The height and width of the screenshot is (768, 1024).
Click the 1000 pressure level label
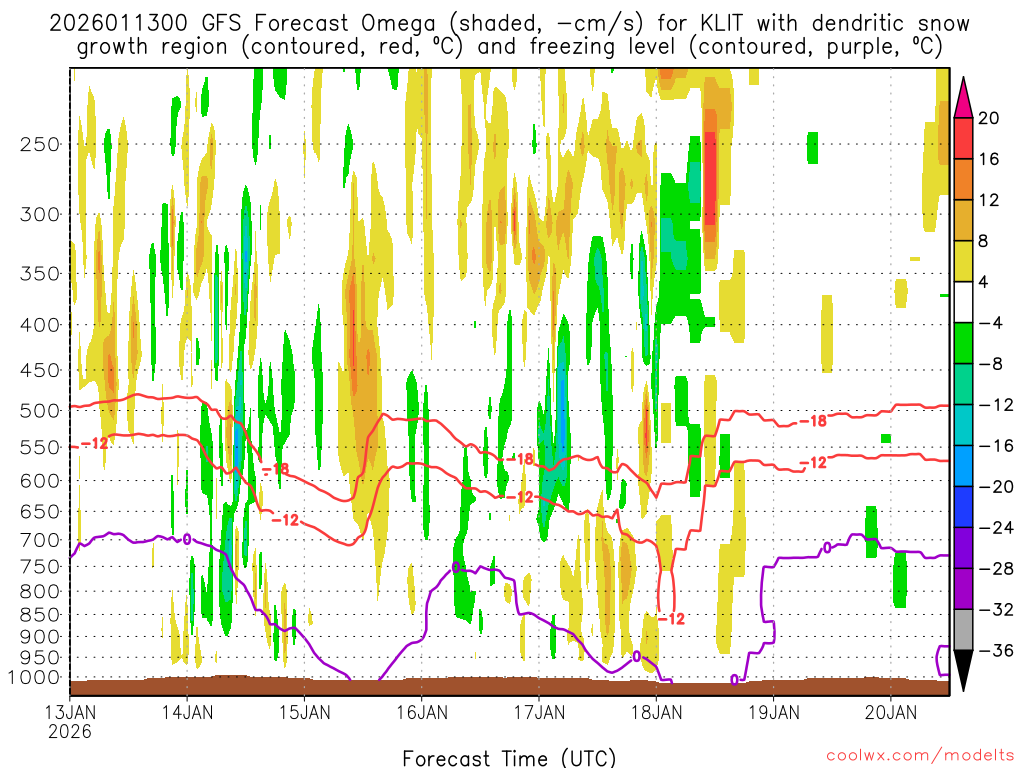click(35, 678)
